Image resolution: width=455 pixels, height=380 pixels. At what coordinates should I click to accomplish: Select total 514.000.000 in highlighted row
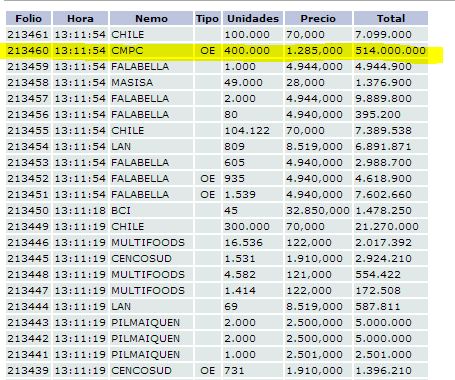(390, 51)
